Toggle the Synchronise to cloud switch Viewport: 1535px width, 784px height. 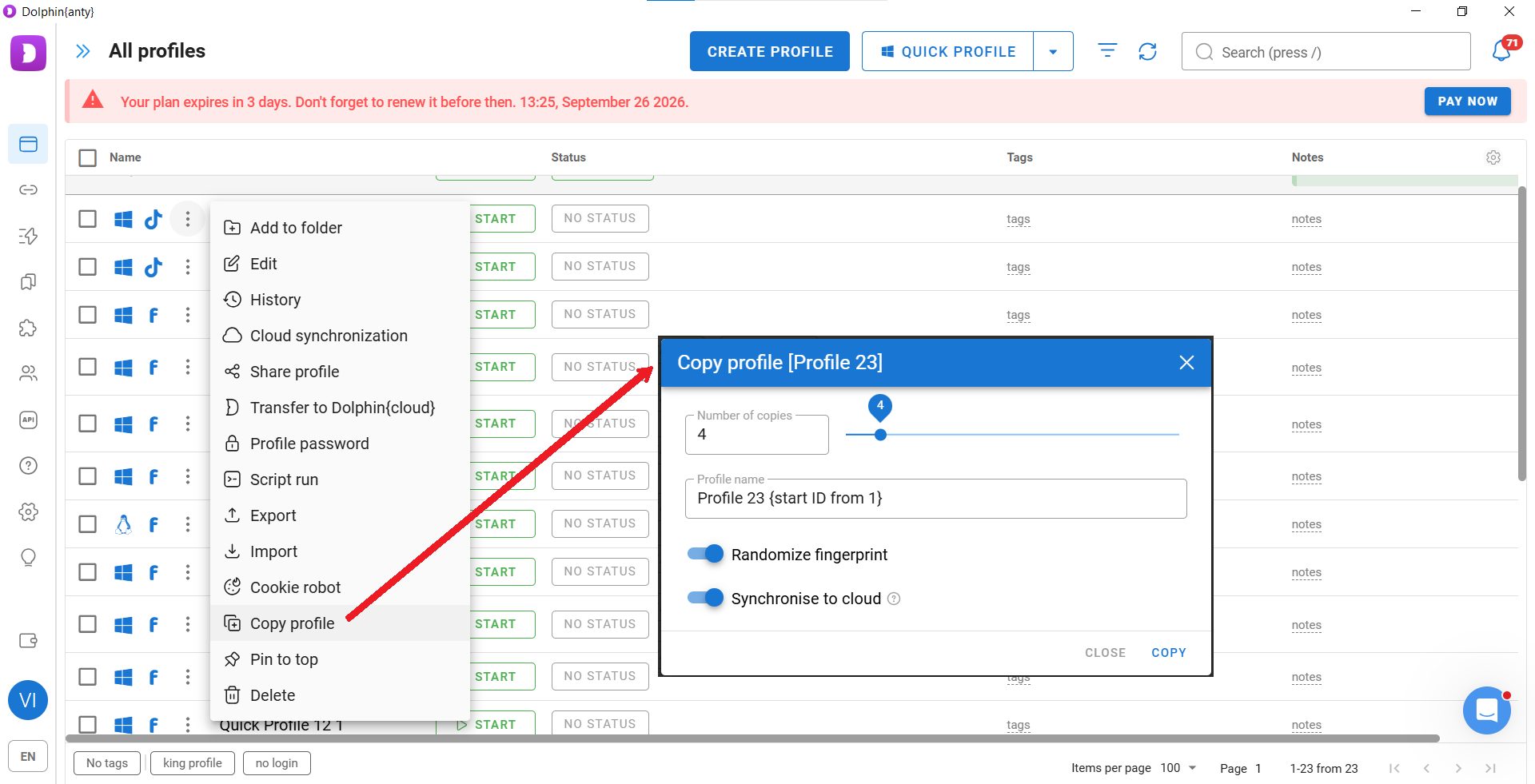click(705, 598)
